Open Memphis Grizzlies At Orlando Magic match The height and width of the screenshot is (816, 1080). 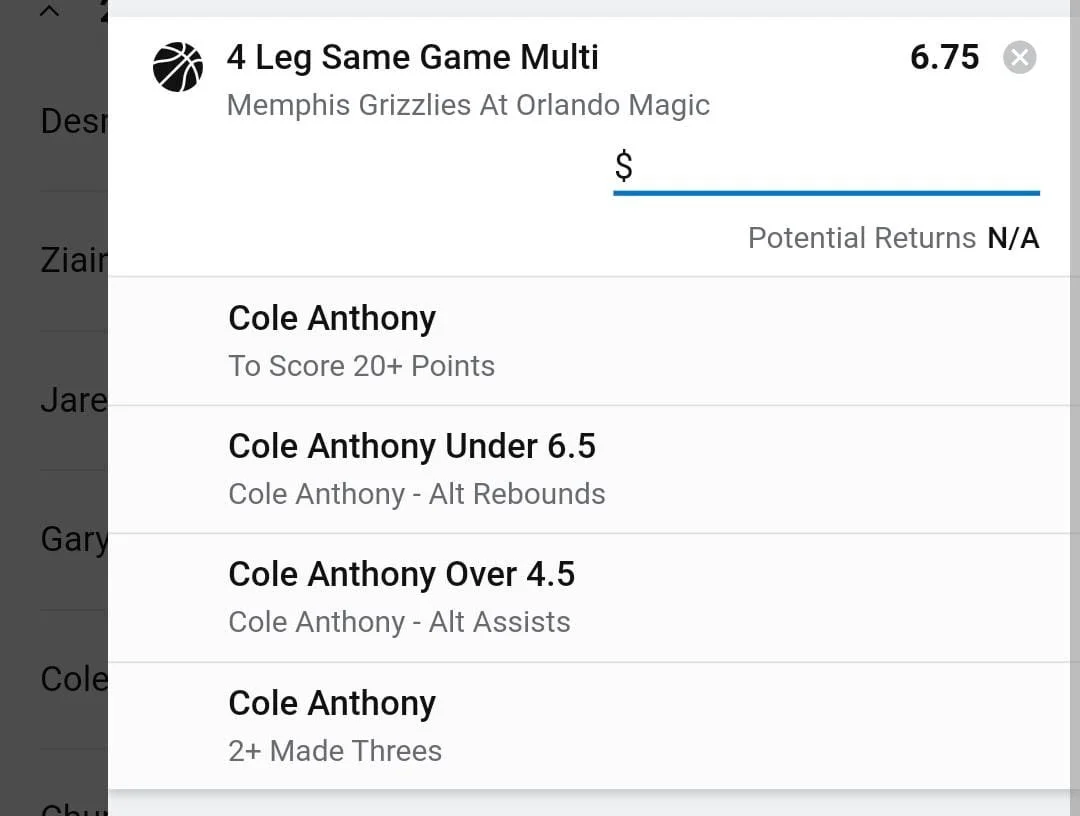468,105
